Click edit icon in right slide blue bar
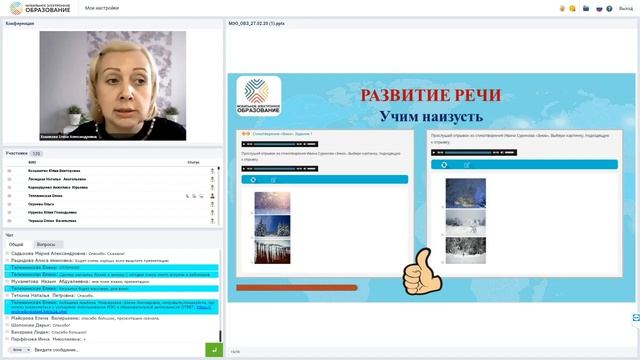Image resolution: width=640 pixels, height=360 pixels. [x=467, y=165]
